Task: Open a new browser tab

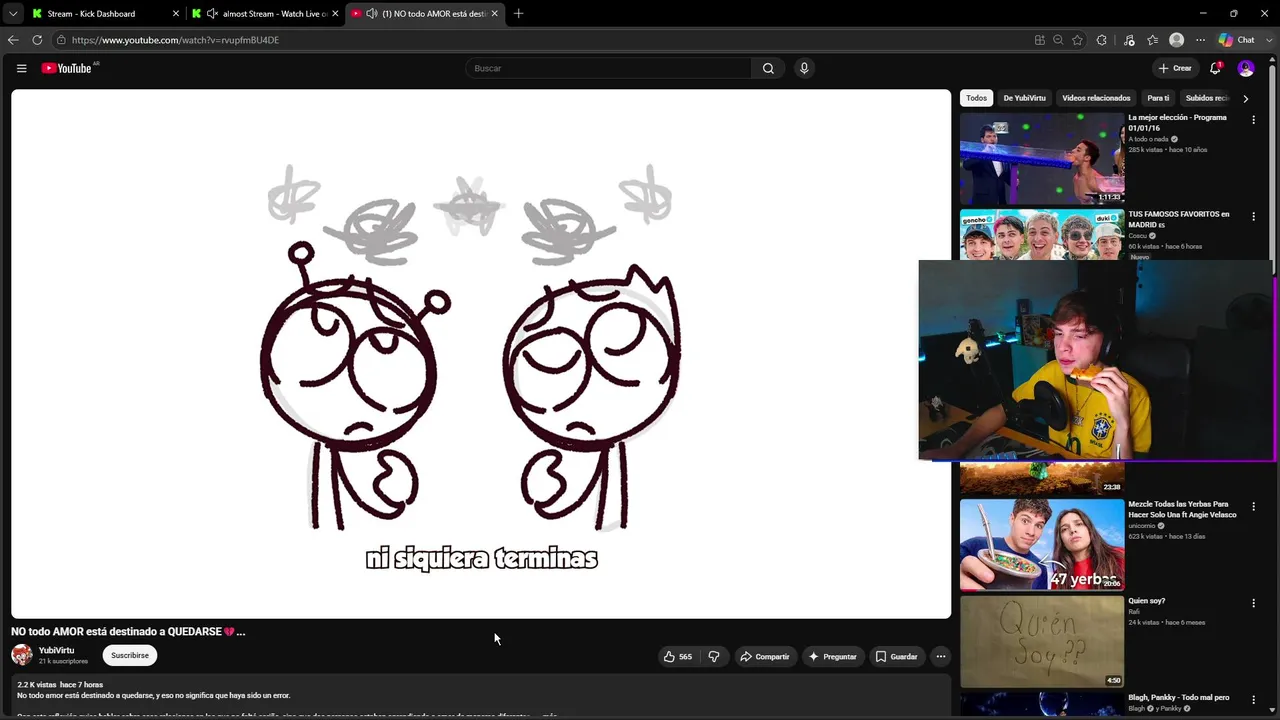Action: pos(518,14)
